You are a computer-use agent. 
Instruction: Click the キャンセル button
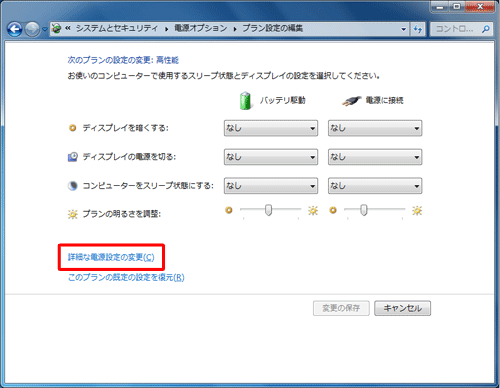click(402, 308)
